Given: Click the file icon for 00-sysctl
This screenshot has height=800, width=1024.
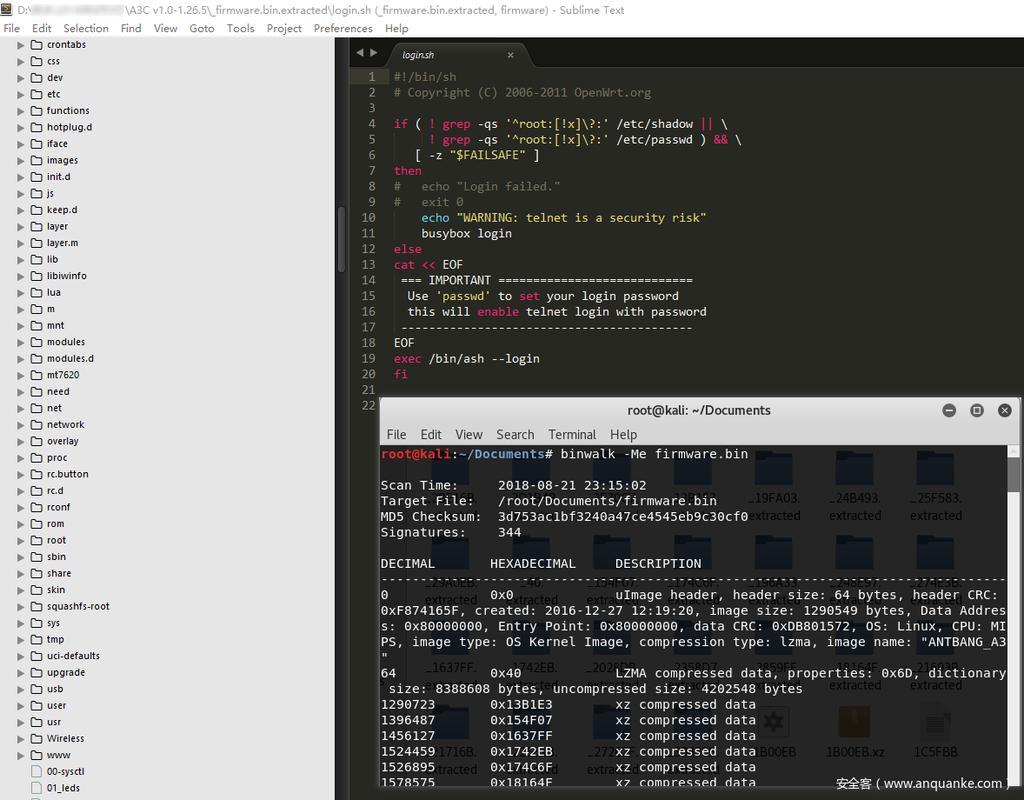Looking at the screenshot, I should coord(36,772).
